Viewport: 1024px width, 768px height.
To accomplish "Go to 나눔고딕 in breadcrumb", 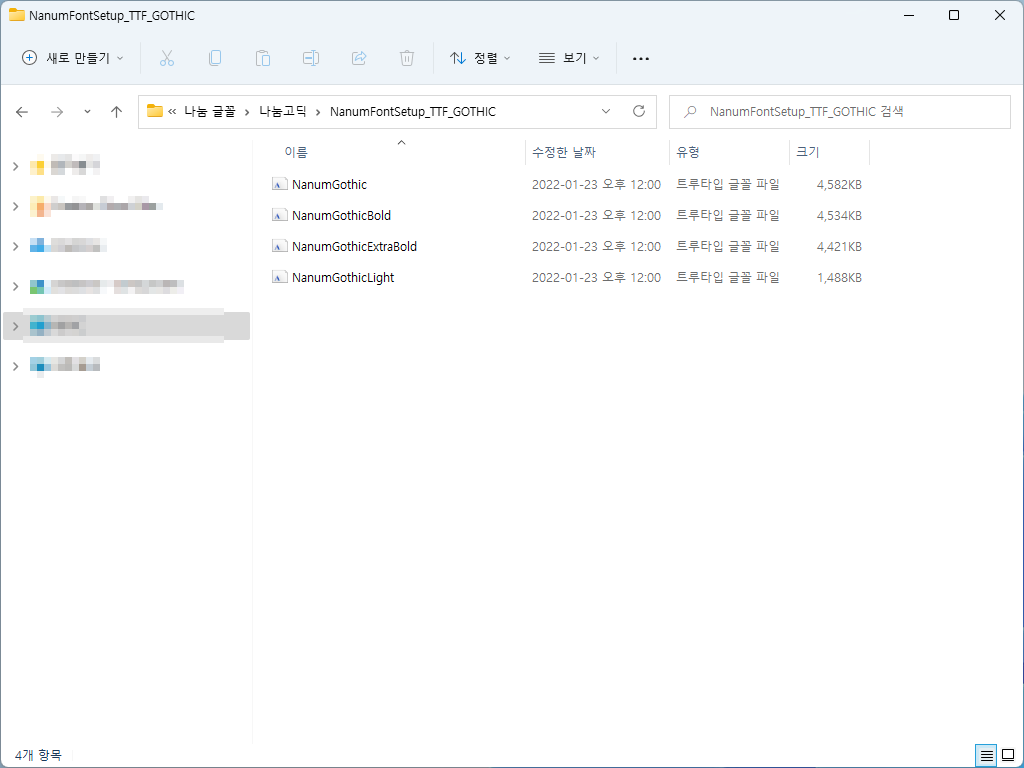I will pos(283,112).
